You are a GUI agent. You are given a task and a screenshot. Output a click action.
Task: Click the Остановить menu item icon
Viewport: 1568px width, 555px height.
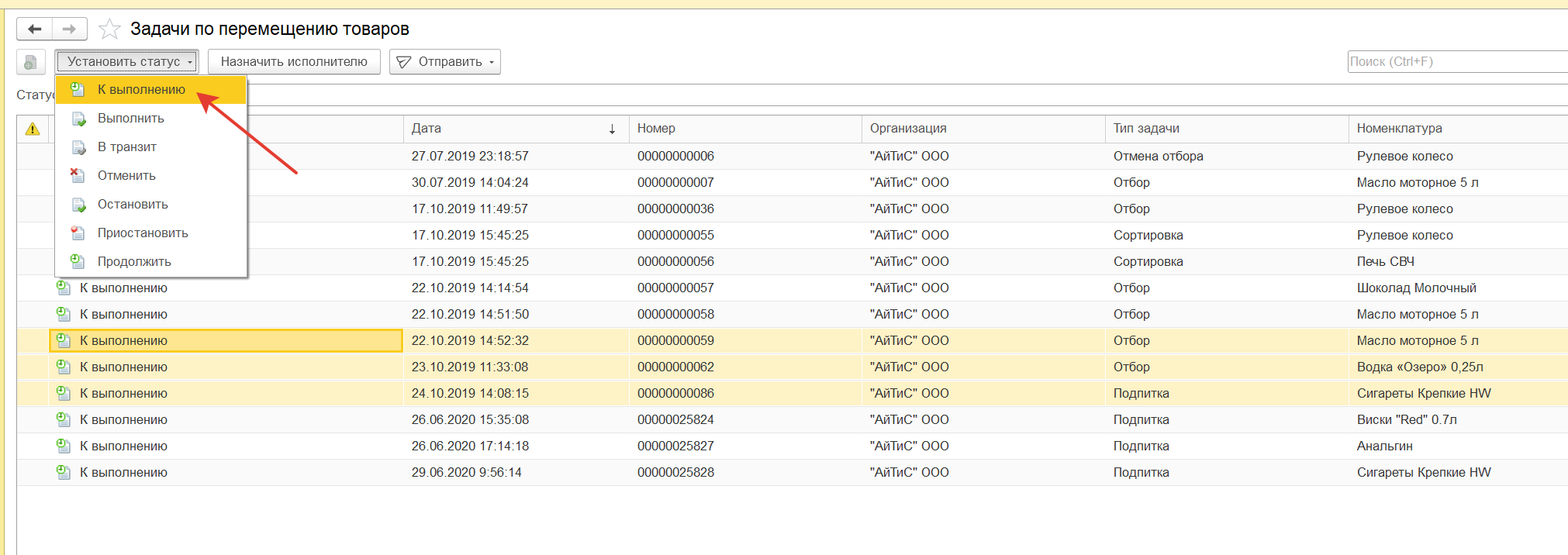[78, 205]
